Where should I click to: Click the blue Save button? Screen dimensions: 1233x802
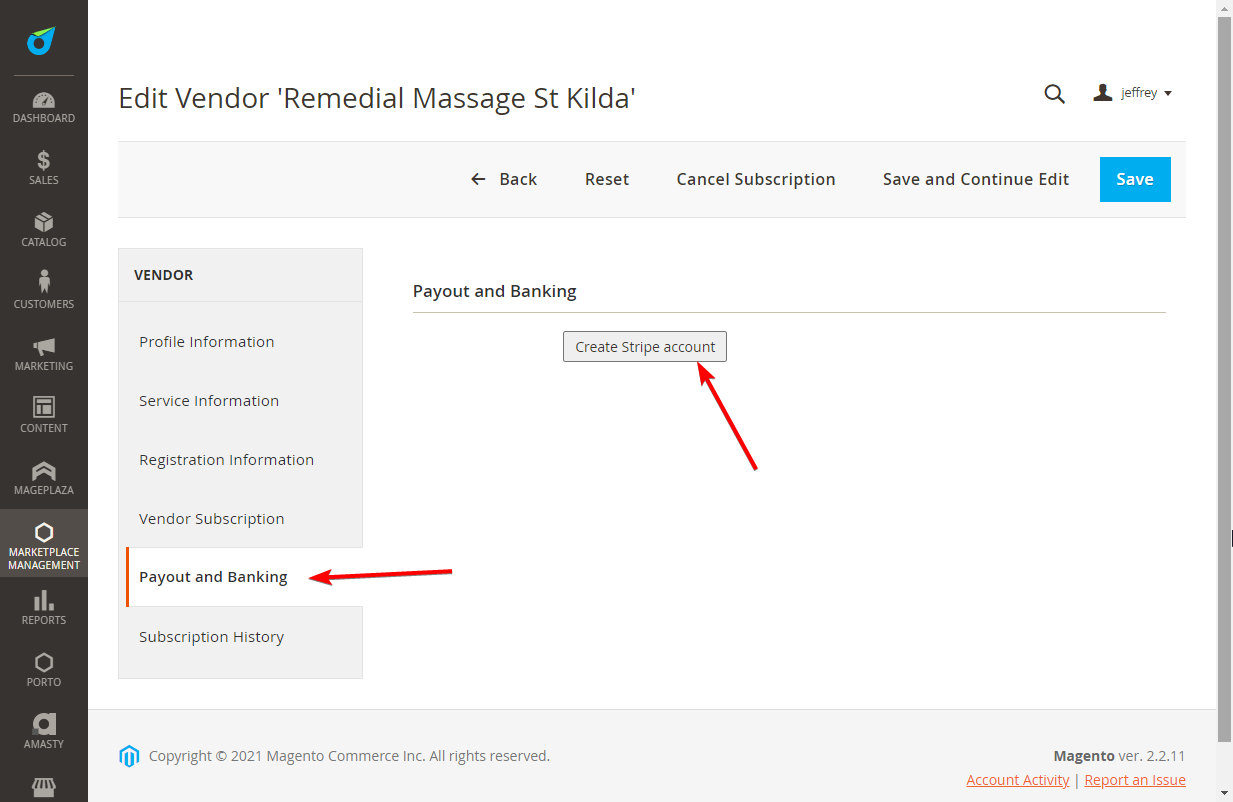tap(1135, 179)
